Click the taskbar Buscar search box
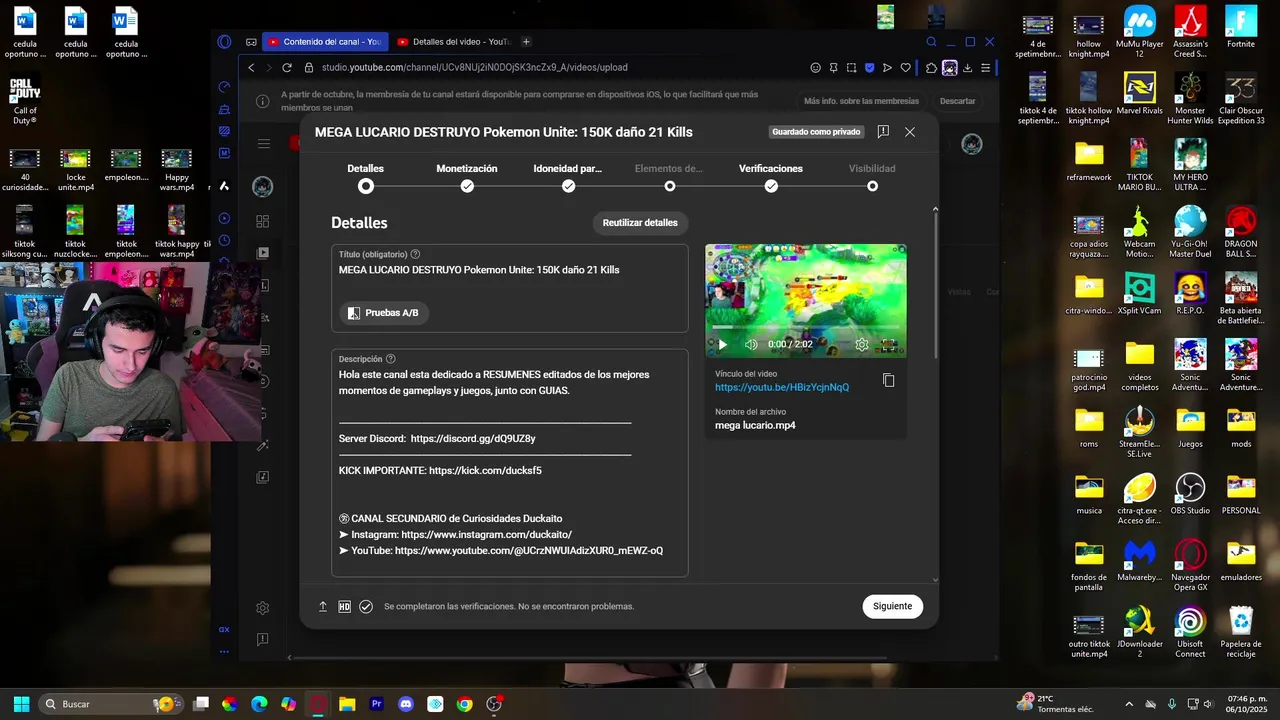This screenshot has width=1280, height=720. [111, 704]
